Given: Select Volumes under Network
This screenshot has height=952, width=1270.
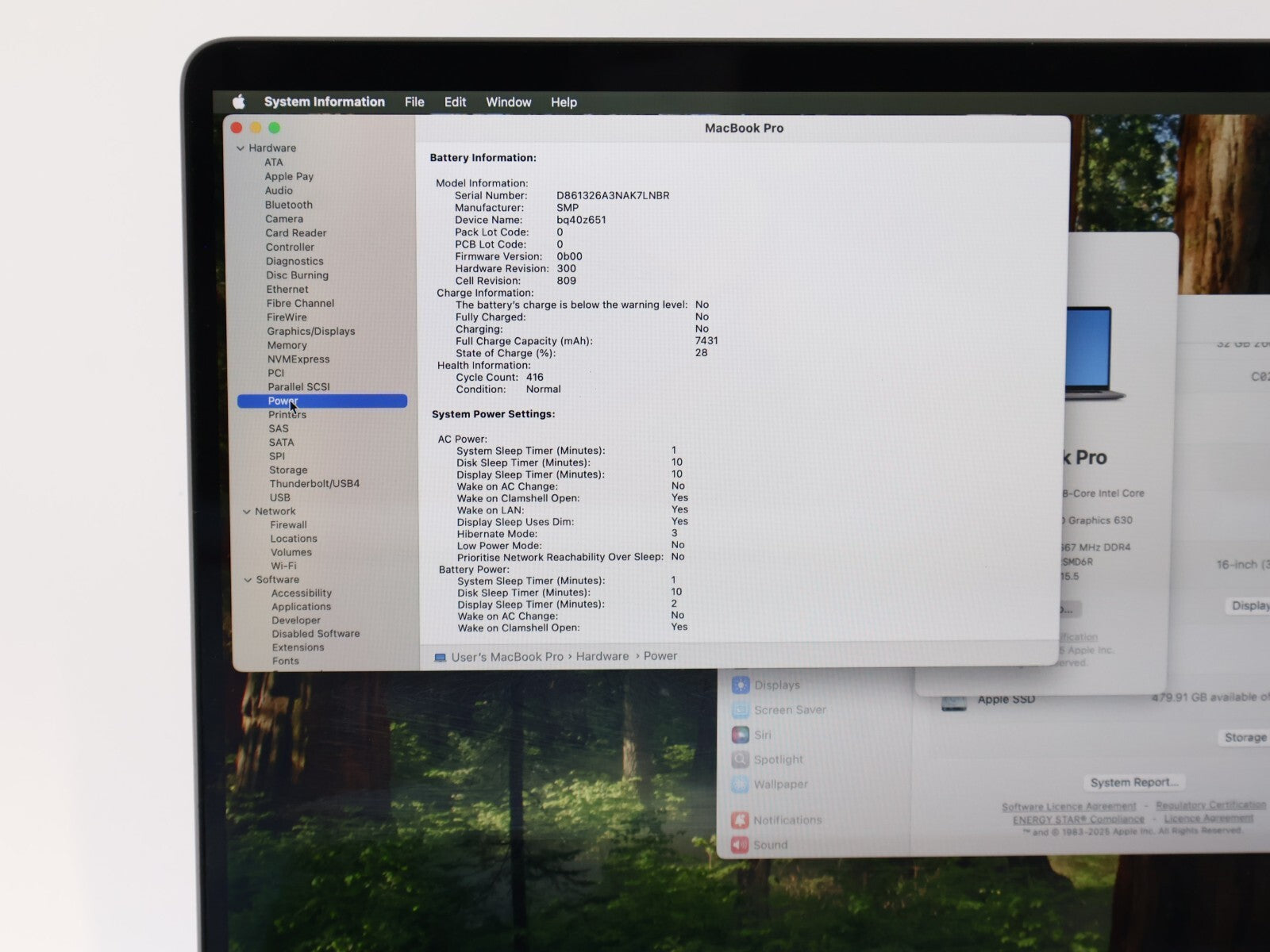Looking at the screenshot, I should pyautogui.click(x=291, y=553).
